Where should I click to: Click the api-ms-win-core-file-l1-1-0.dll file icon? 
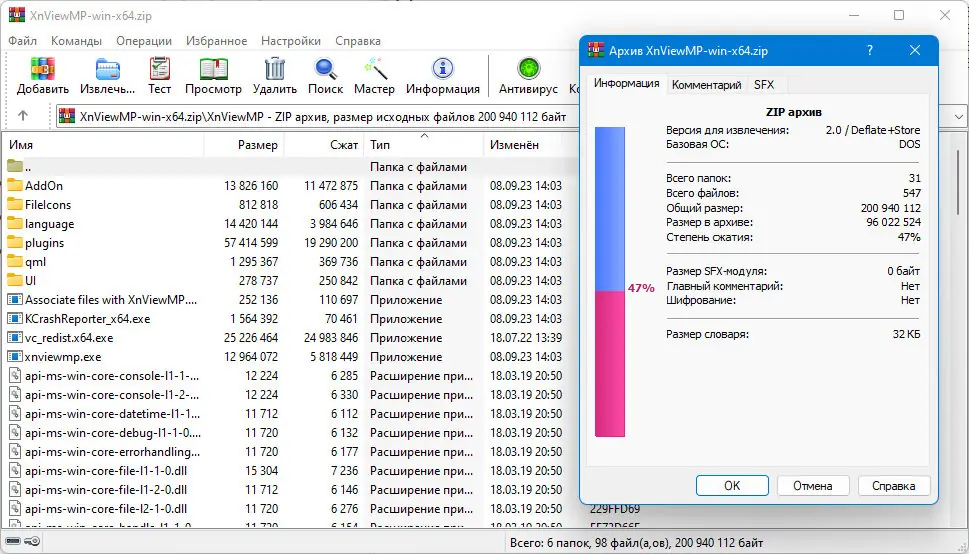(x=15, y=471)
